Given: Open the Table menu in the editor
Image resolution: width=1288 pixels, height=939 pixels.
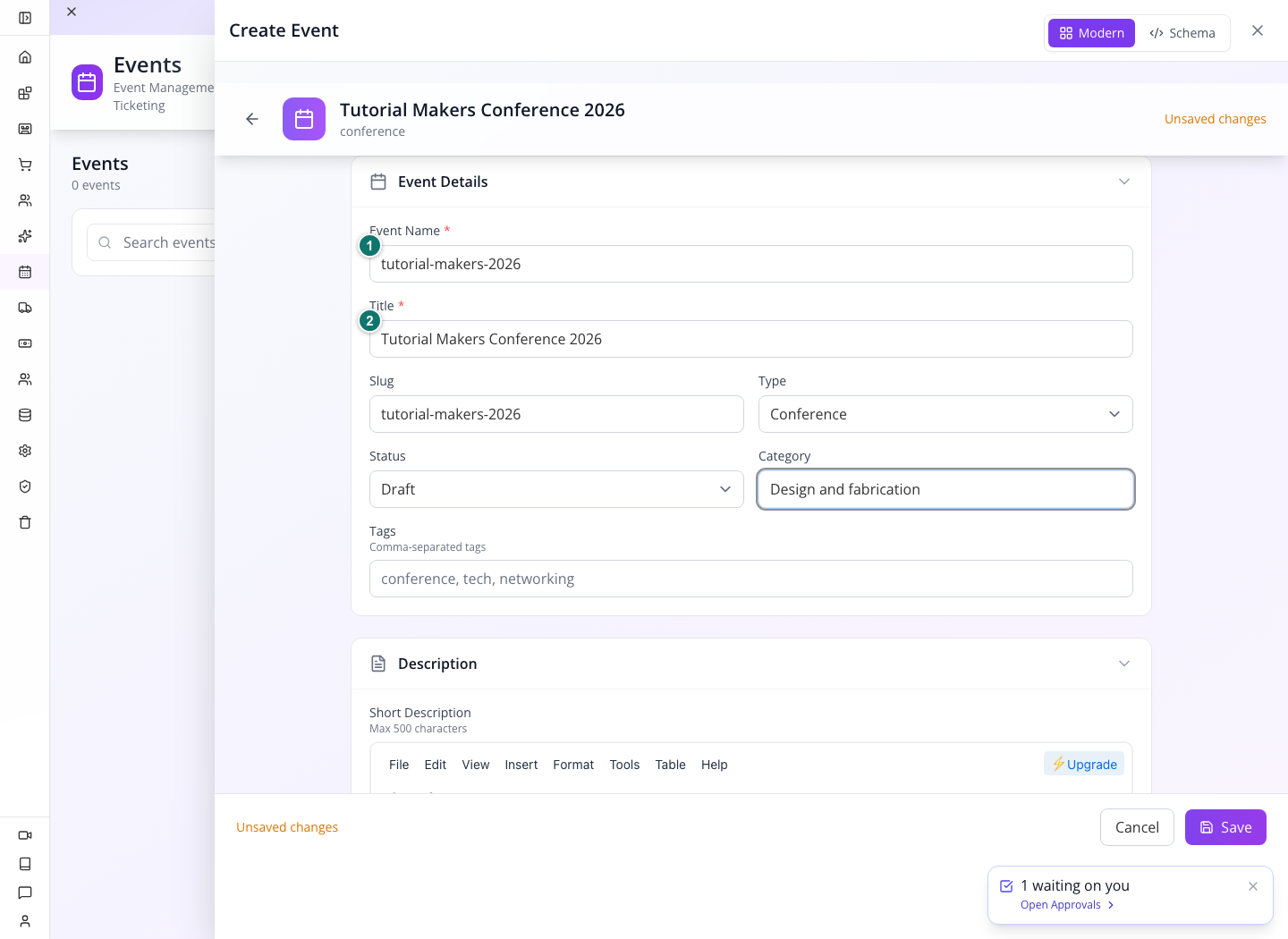Looking at the screenshot, I should pyautogui.click(x=671, y=765).
